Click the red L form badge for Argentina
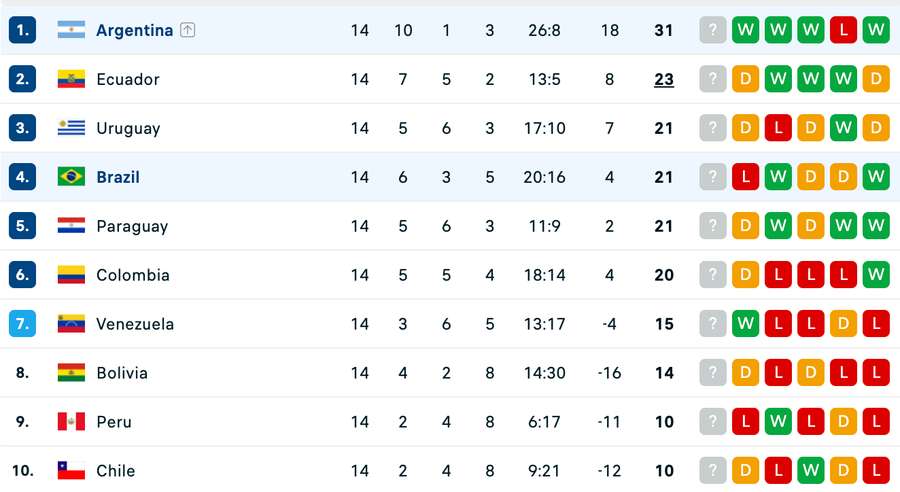 pos(843,30)
